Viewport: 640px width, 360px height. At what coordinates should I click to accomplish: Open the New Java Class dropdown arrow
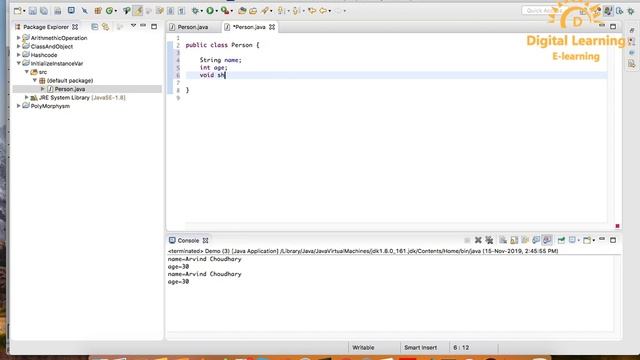[116, 11]
